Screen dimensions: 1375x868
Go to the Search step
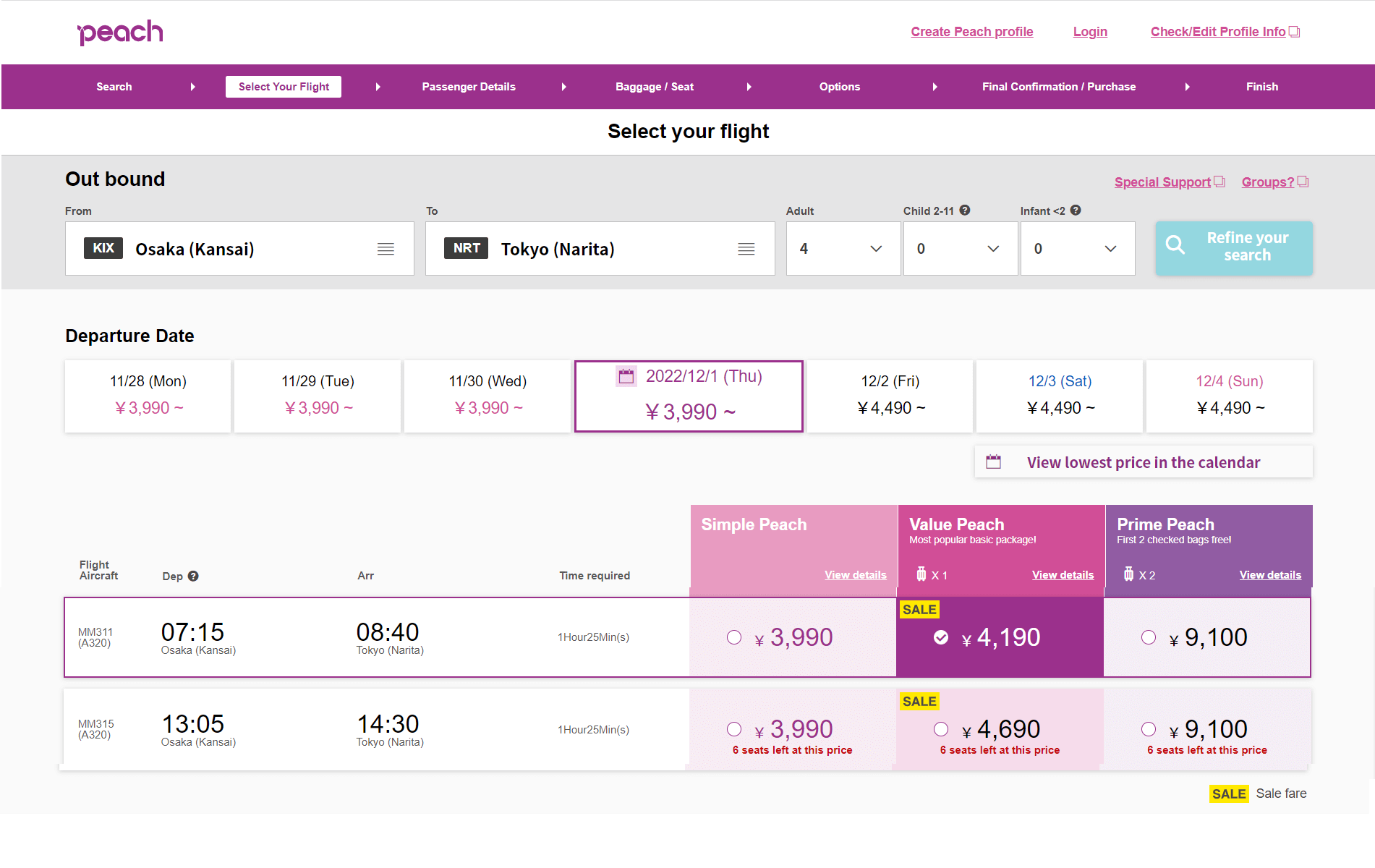(114, 87)
